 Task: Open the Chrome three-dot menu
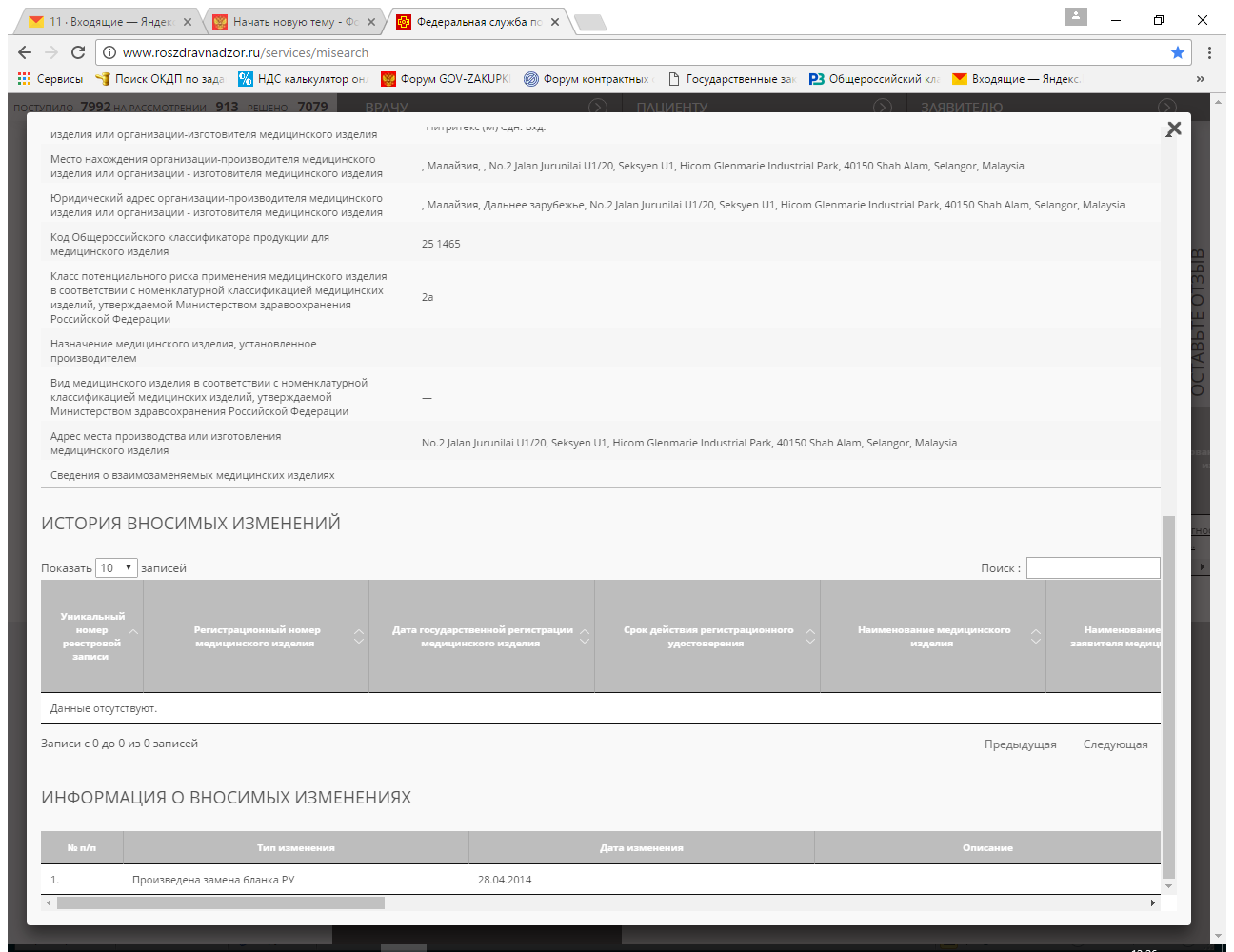pos(1209,52)
